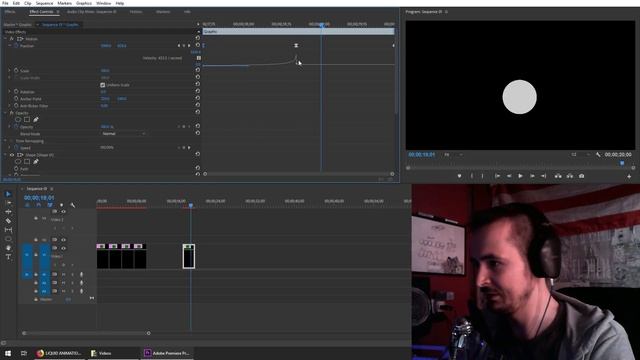This screenshot has width=640, height=360.
Task: Select the Razor tool
Action: 8,221
